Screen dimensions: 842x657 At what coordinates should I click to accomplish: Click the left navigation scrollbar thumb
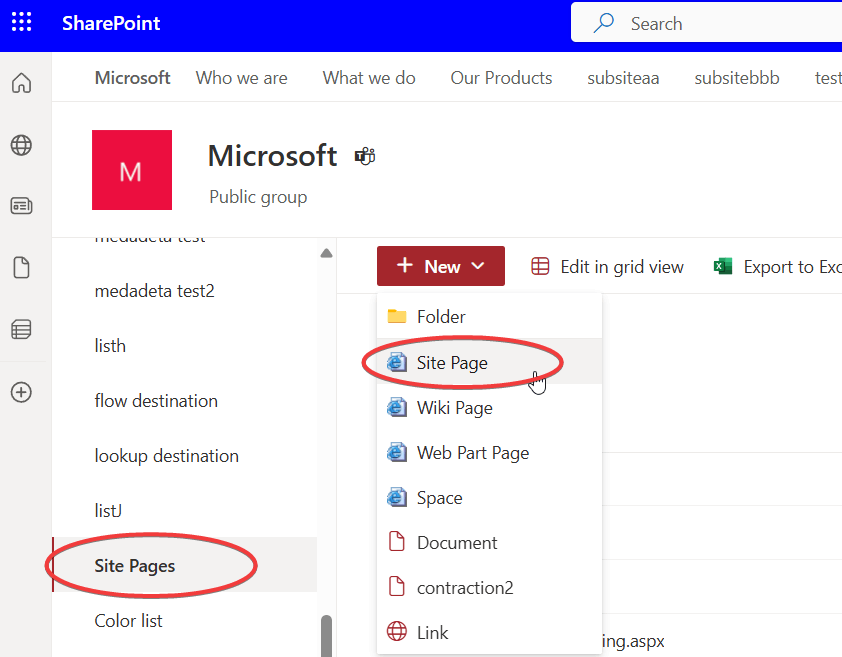[x=326, y=636]
